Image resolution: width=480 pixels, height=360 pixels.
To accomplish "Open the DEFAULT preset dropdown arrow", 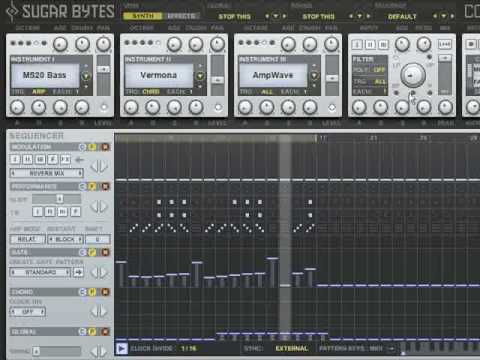I will click(x=444, y=16).
